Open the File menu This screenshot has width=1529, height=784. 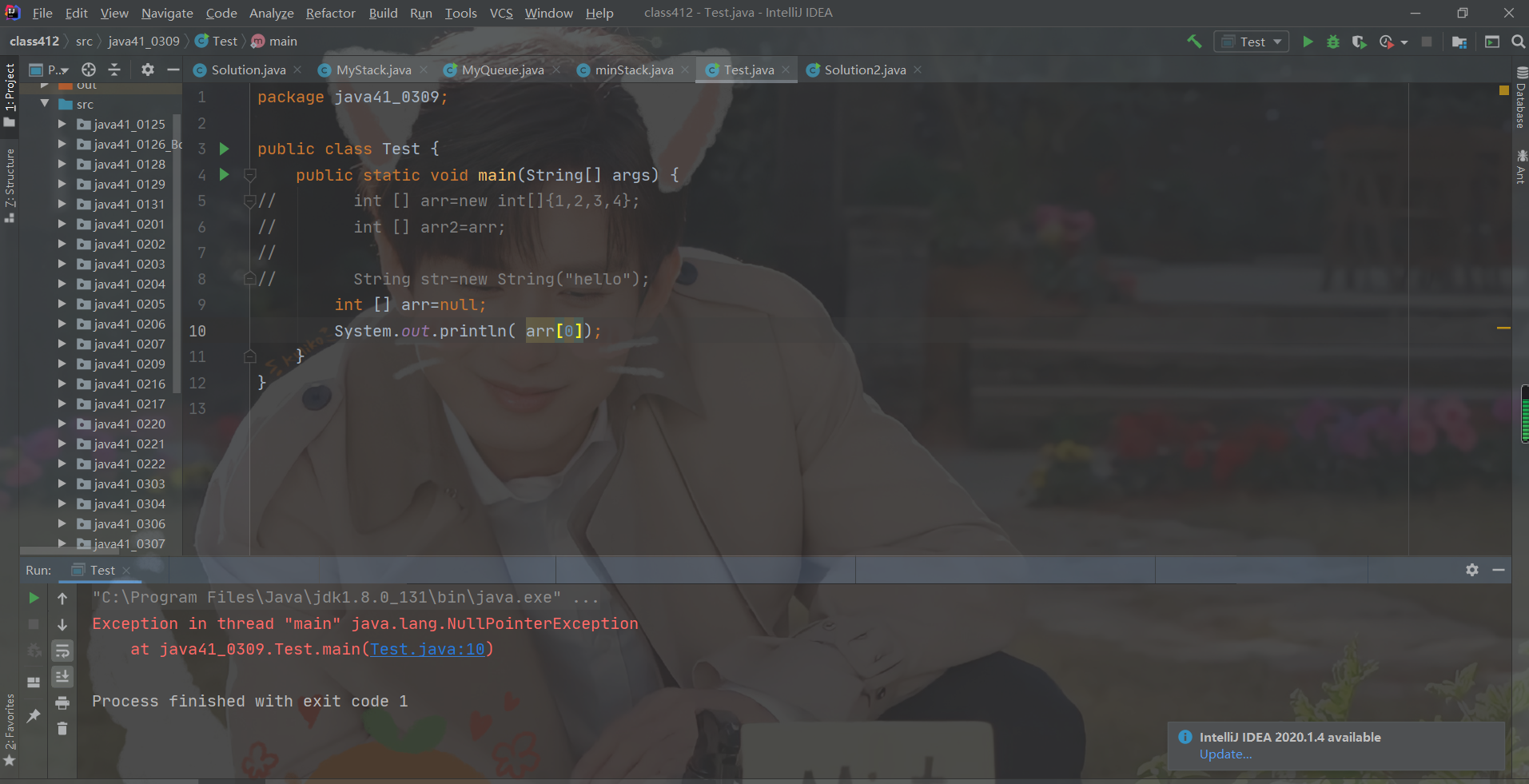[42, 13]
